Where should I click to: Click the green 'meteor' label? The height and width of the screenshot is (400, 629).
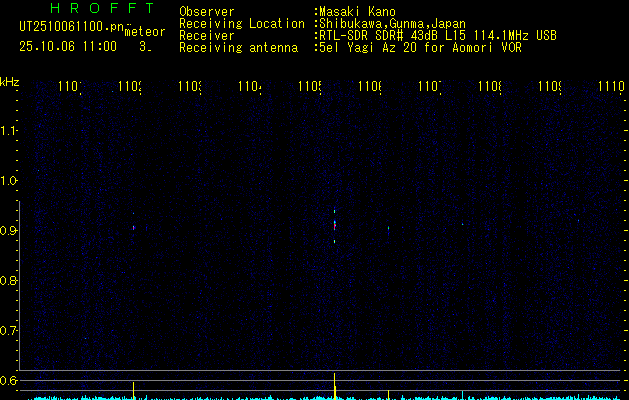click(x=145, y=32)
